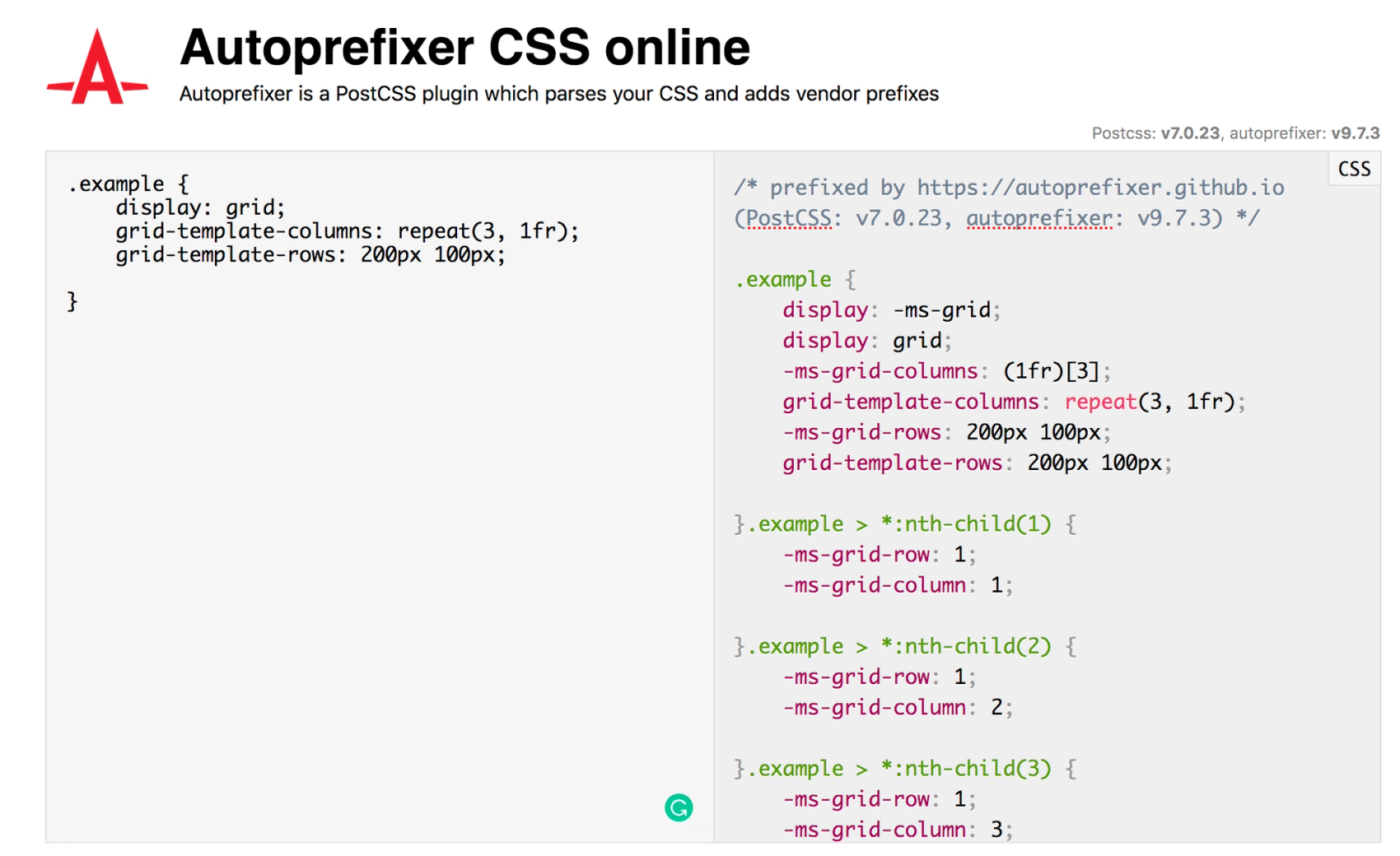
Task: Click the 'display: -ms-grid;' output line
Action: (x=891, y=310)
